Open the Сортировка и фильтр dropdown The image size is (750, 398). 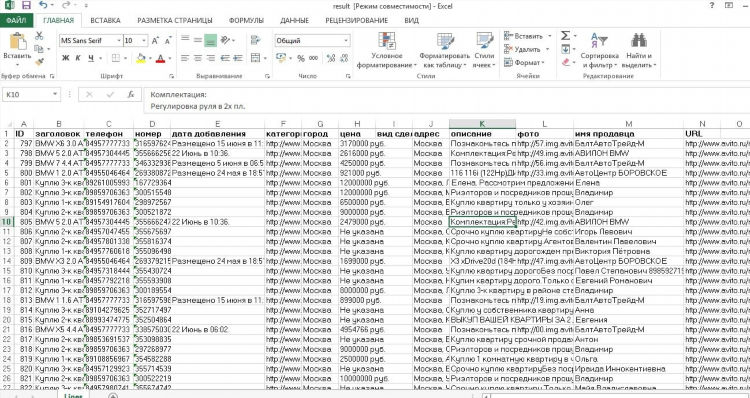click(x=600, y=50)
